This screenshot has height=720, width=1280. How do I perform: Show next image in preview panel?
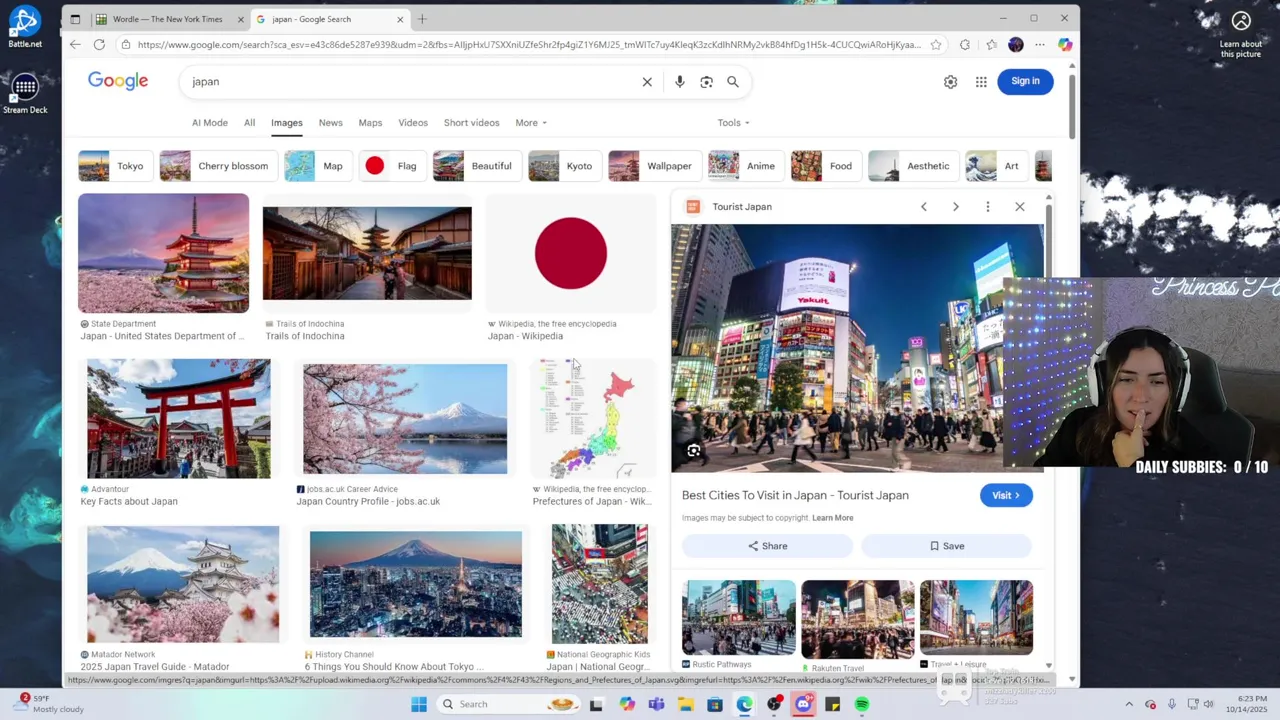tap(956, 207)
